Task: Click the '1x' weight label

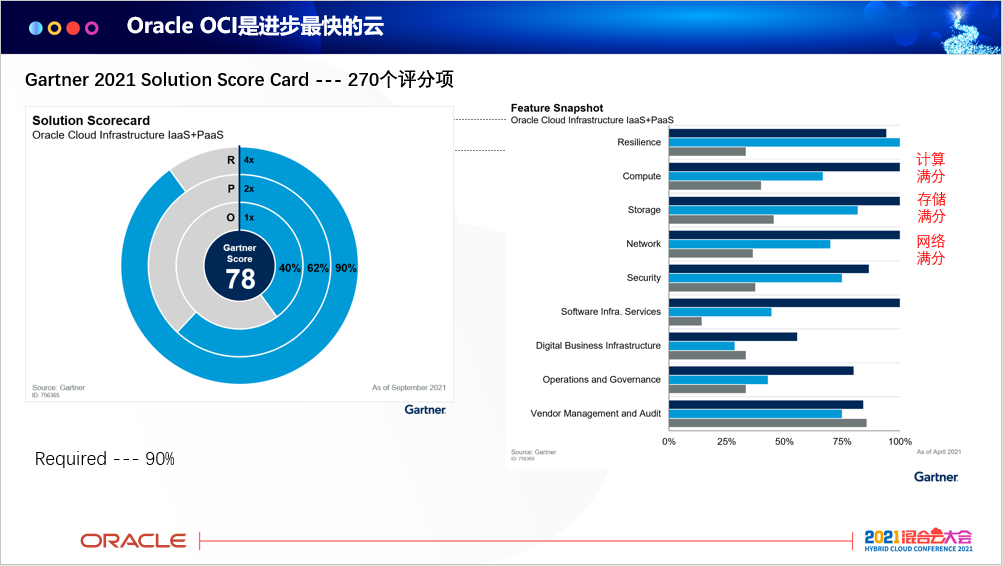Action: (249, 217)
